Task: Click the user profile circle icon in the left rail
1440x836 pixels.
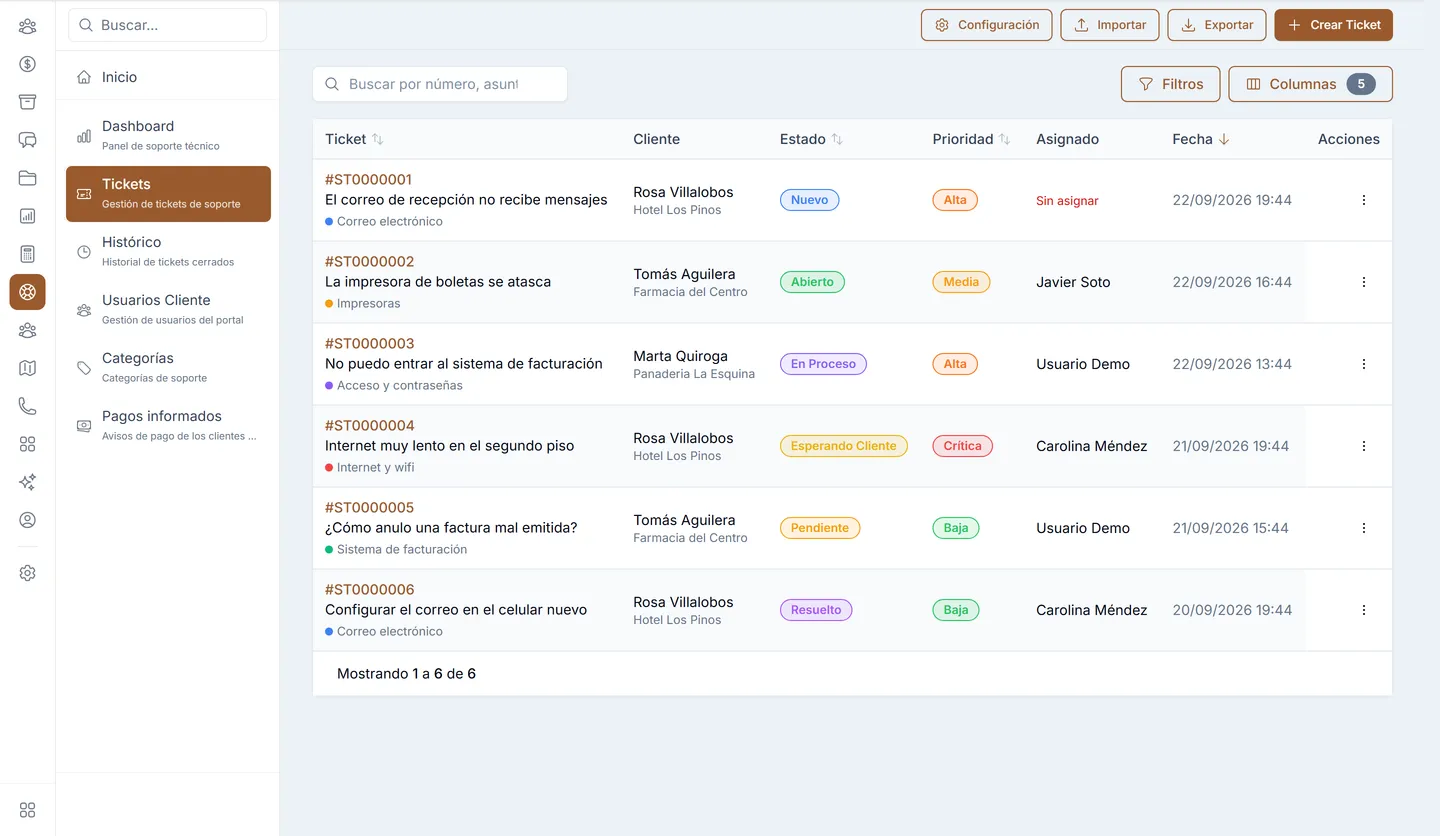Action: 27,520
